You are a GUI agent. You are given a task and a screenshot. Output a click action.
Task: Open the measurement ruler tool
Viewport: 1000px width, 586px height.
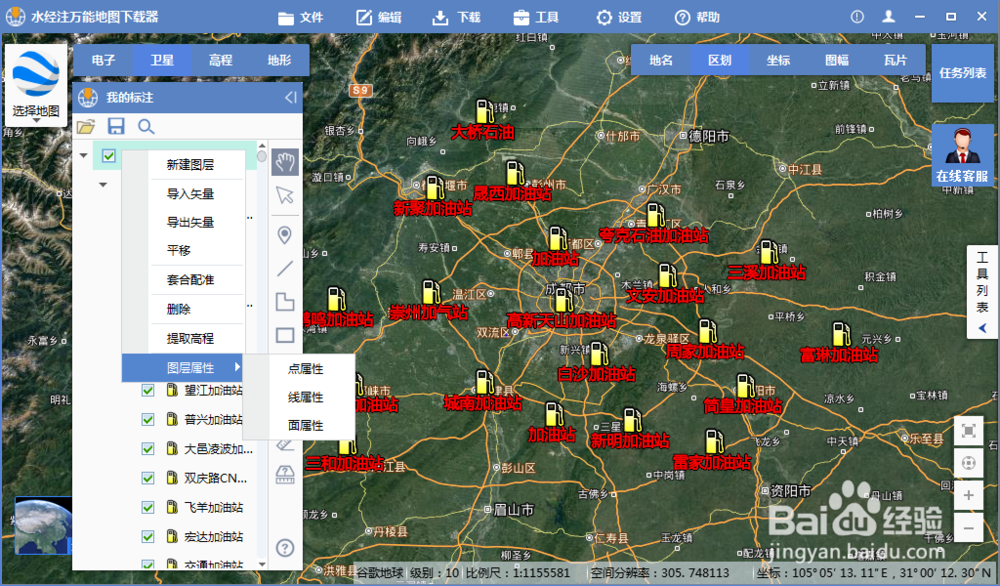tap(284, 474)
